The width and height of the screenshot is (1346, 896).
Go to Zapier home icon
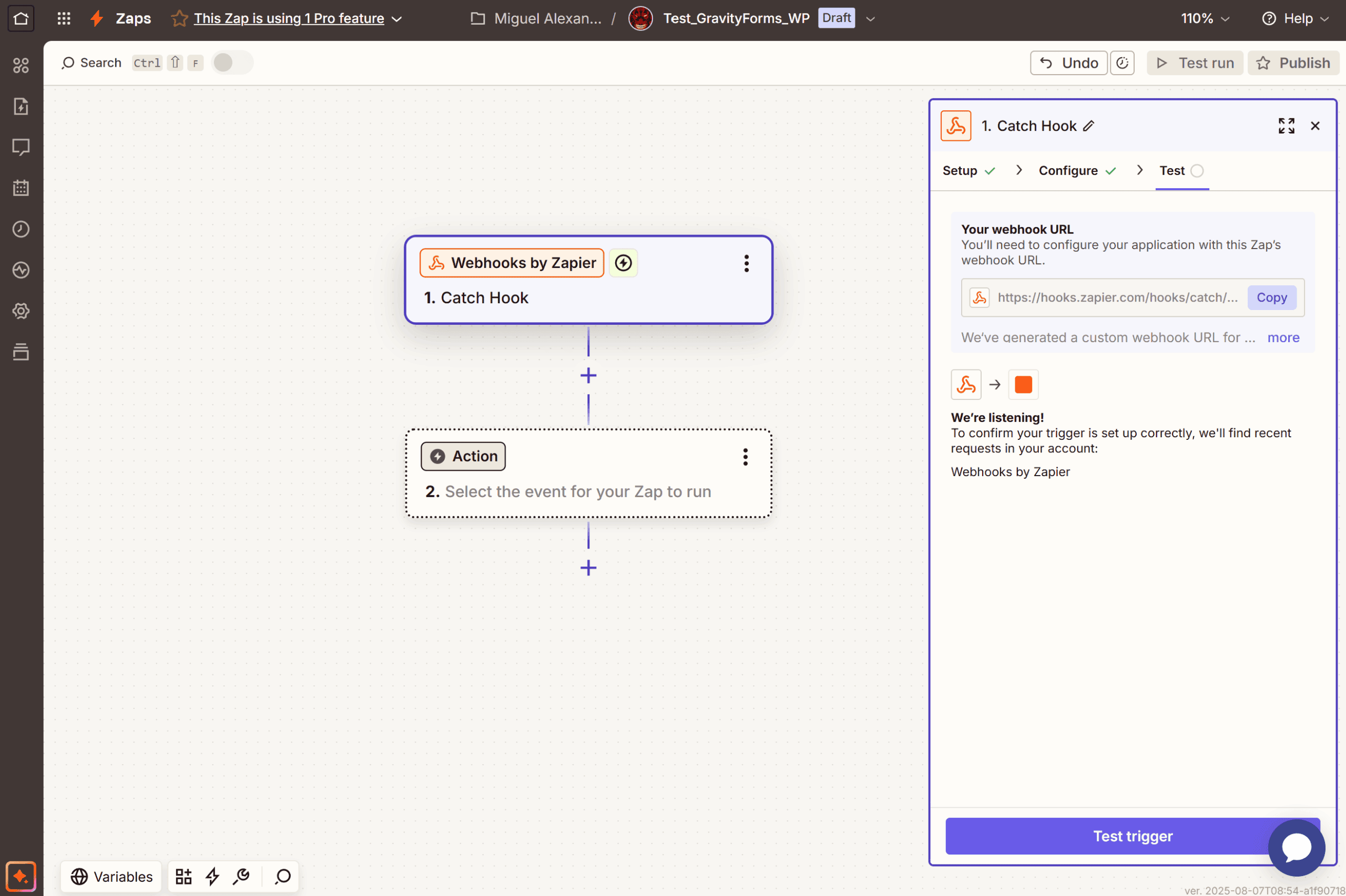[x=21, y=18]
